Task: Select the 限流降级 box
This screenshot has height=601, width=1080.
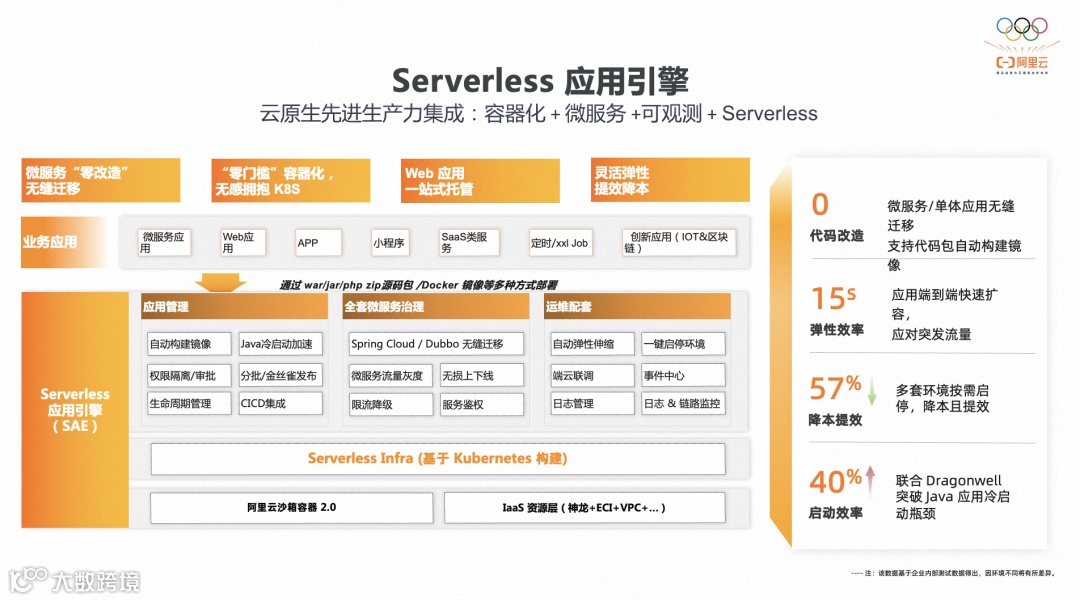Action: (x=391, y=404)
